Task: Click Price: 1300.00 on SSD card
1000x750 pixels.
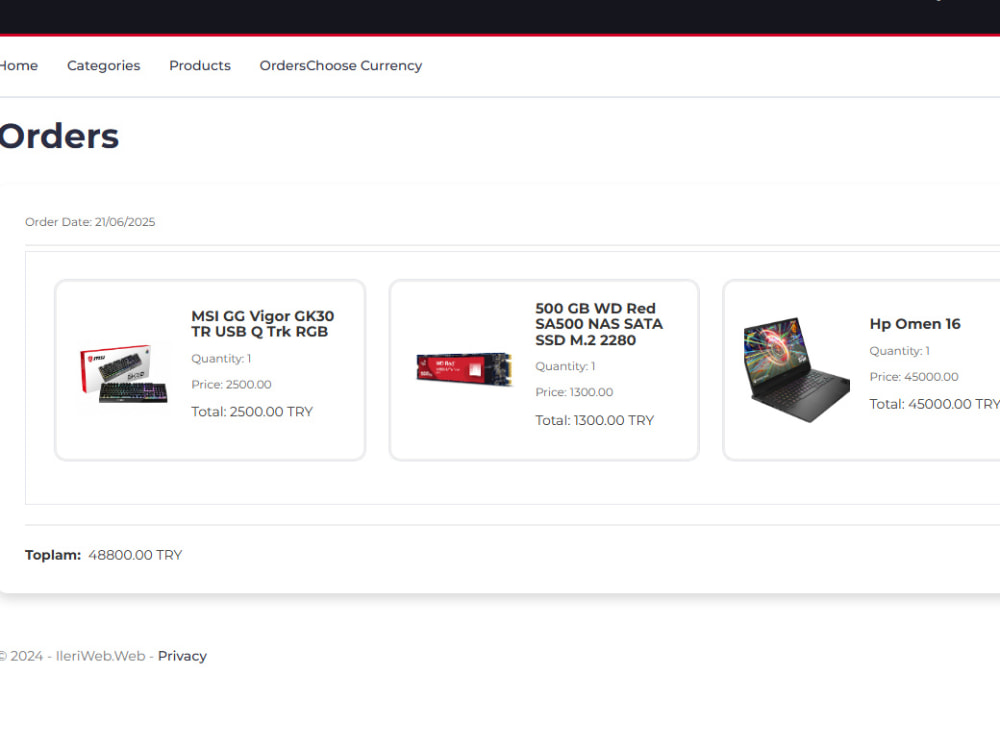Action: [574, 392]
